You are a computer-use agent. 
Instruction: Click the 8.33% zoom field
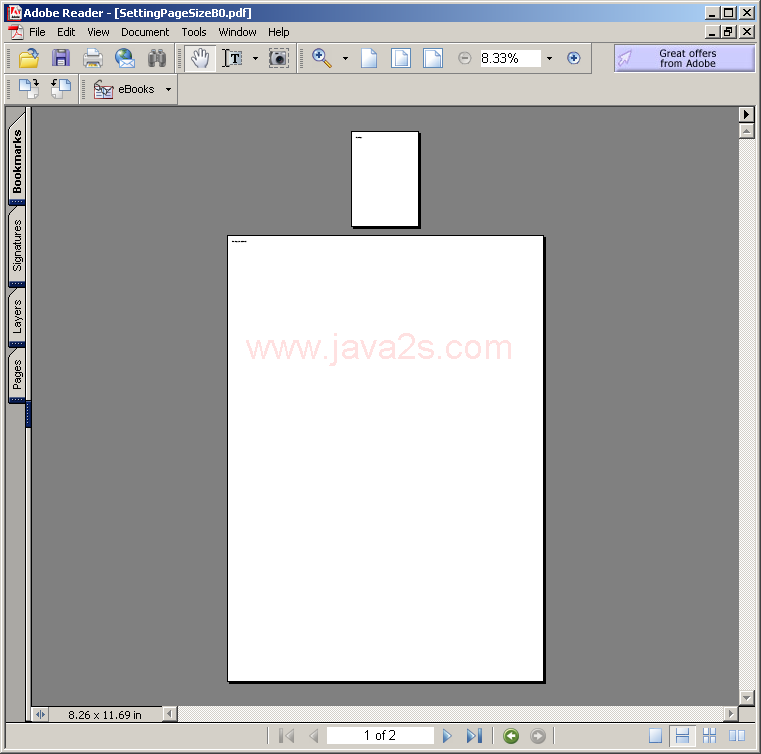[510, 58]
